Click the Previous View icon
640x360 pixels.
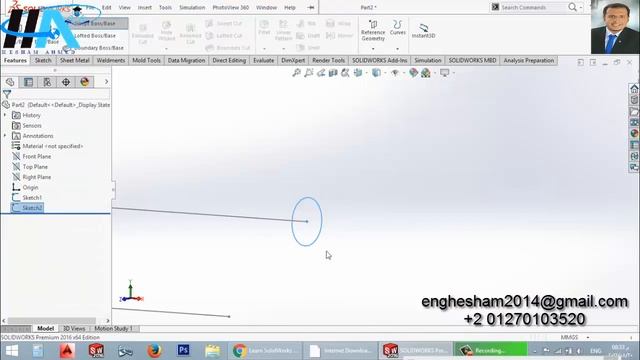pyautogui.click(x=321, y=73)
